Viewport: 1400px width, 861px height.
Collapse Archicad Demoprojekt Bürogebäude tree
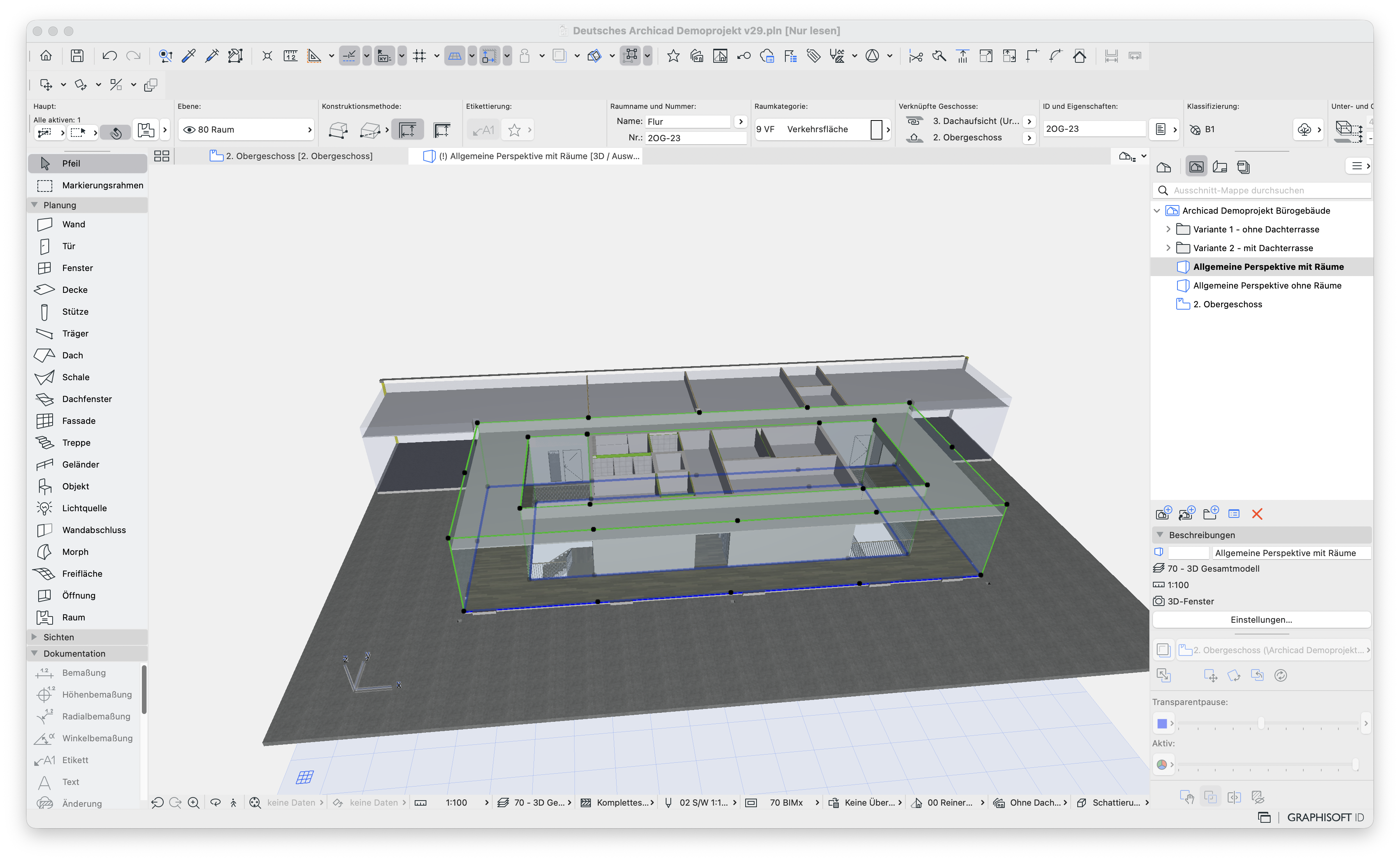(x=1157, y=211)
